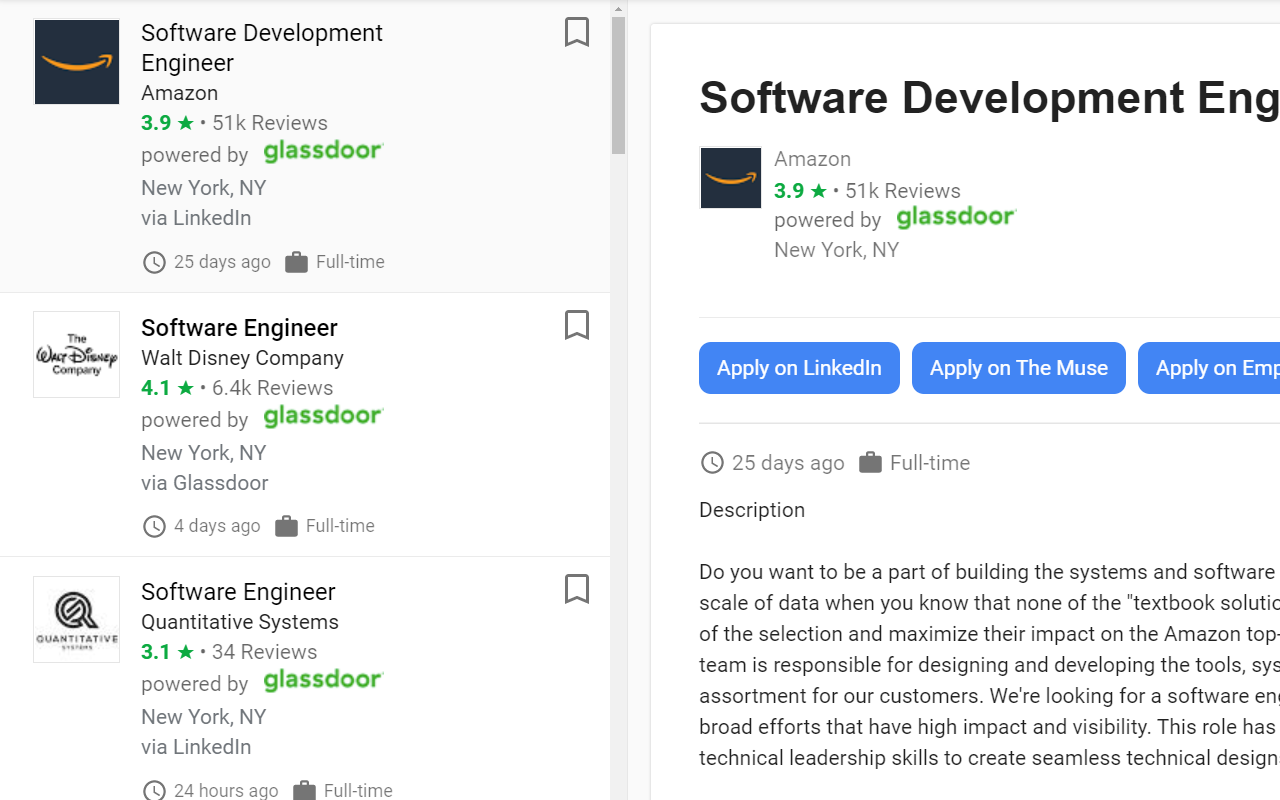1280x800 pixels.
Task: Click '6.4k Reviews' for Walt Disney
Action: click(272, 388)
